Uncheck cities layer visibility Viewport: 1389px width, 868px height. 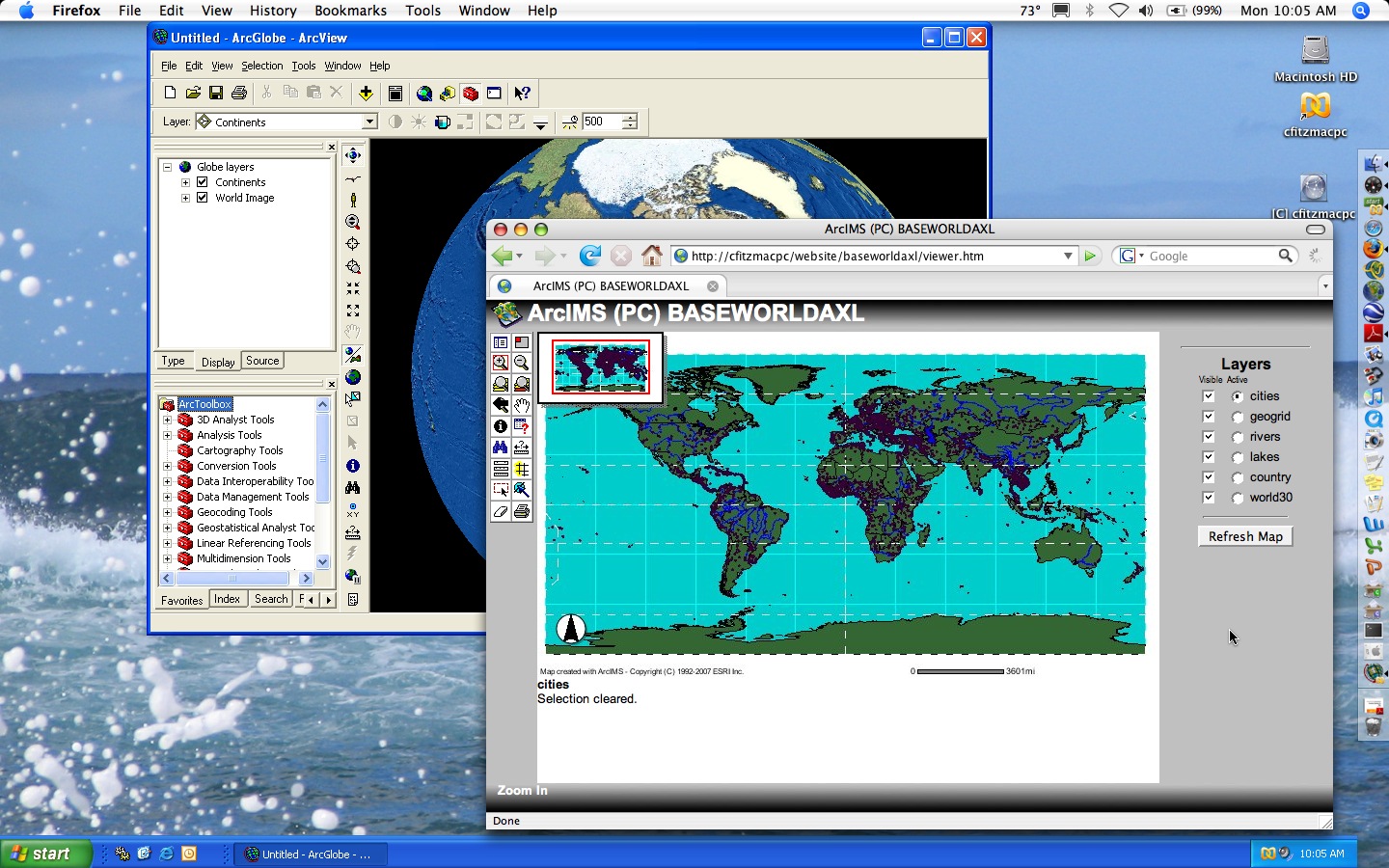(x=1209, y=396)
